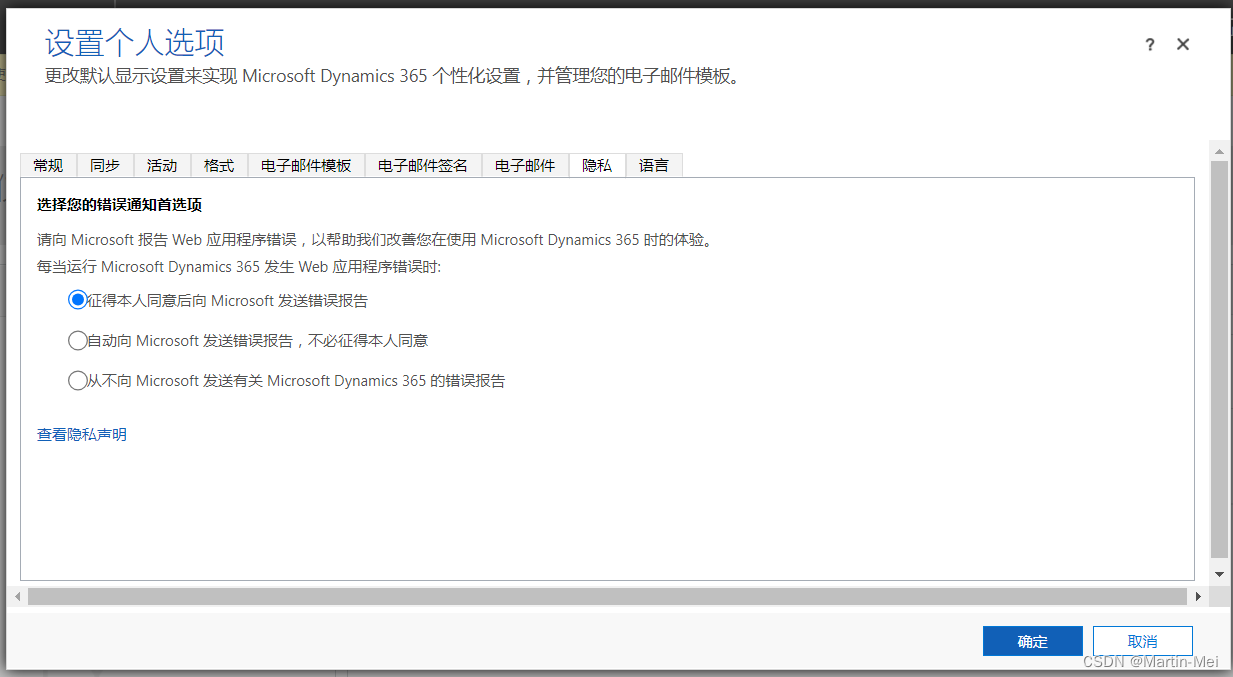Switch to the 同步 tab

pos(105,165)
